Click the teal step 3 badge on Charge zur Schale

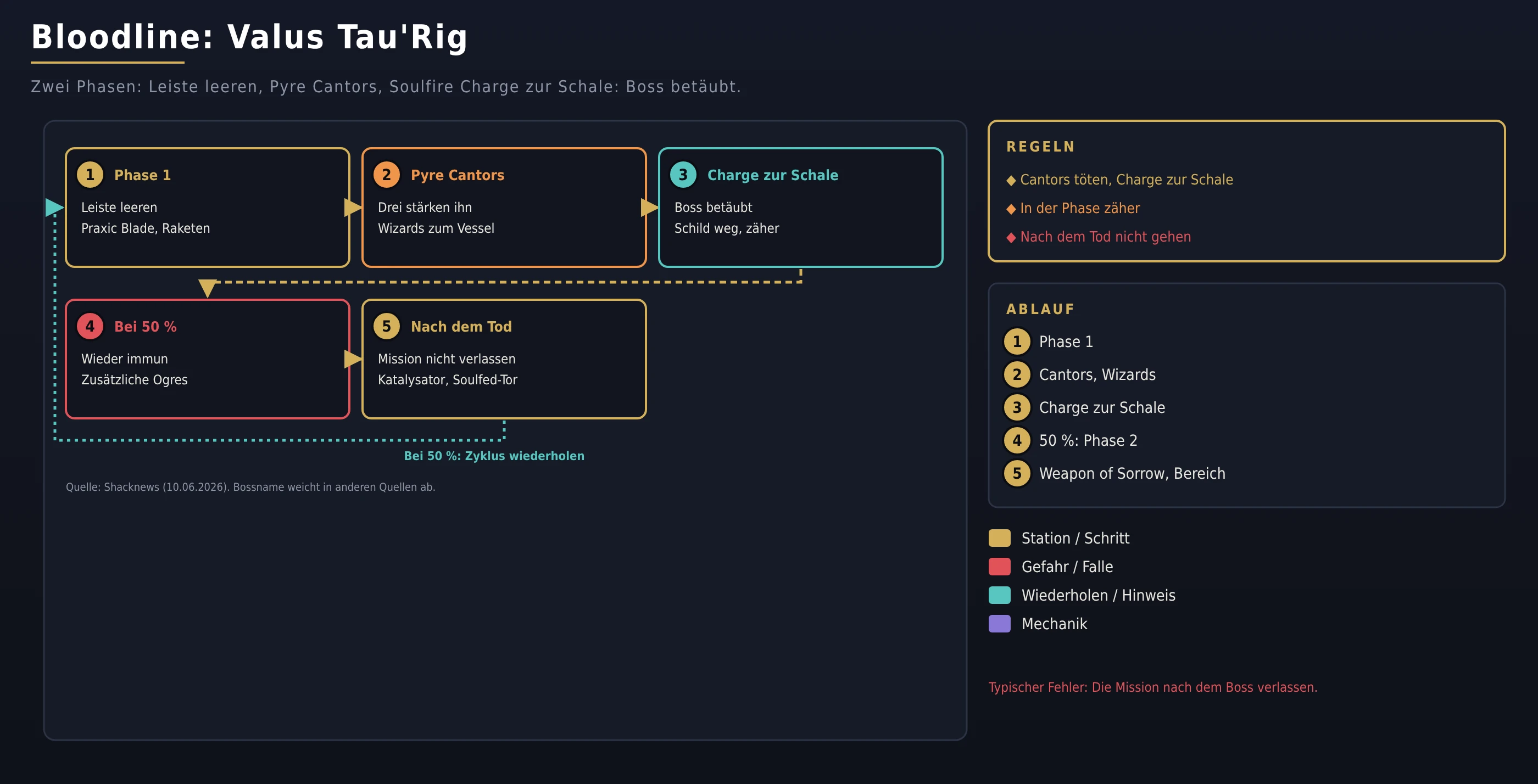point(683,175)
